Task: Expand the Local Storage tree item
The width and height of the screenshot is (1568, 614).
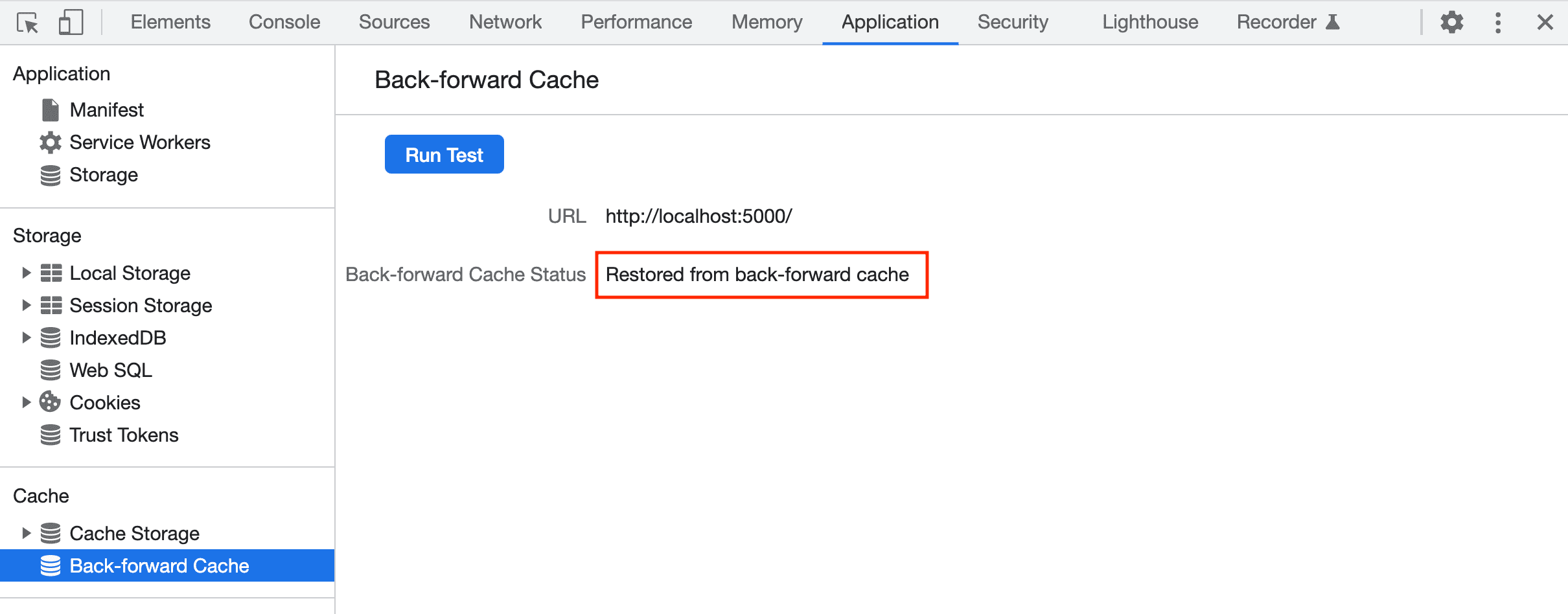Action: (26, 272)
